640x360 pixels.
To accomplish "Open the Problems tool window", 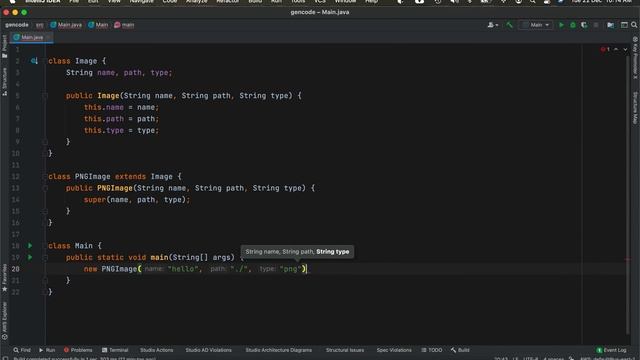I will point(78,350).
